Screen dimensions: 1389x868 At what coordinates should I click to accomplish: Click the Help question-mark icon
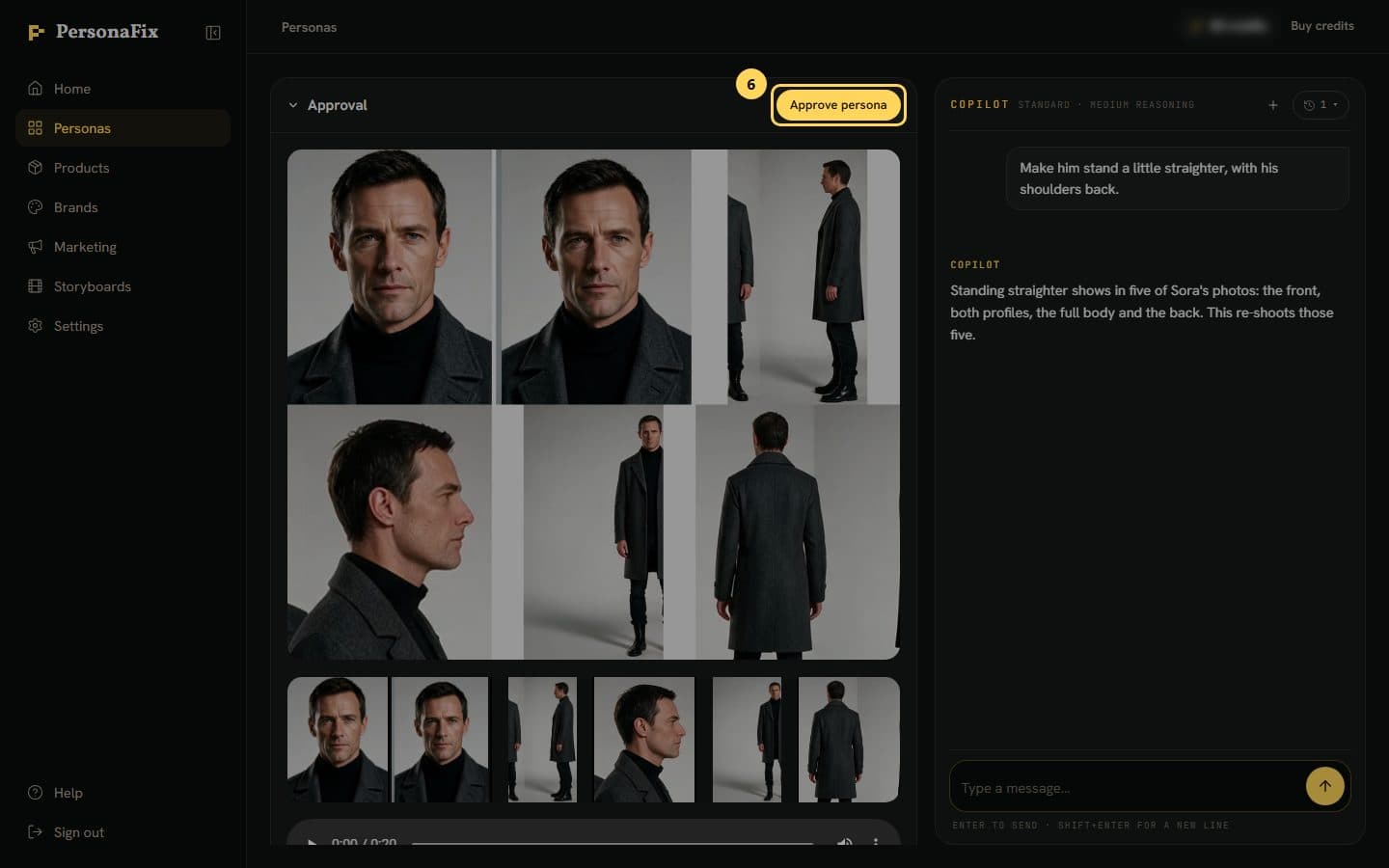36,793
